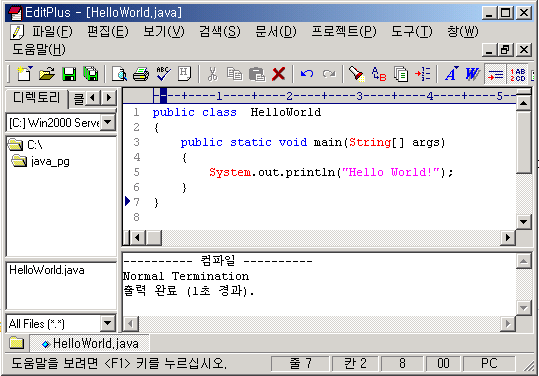Screen dimensions: 539x376
Task: Click the line 7 marker arrow in margin
Action: tap(128, 201)
